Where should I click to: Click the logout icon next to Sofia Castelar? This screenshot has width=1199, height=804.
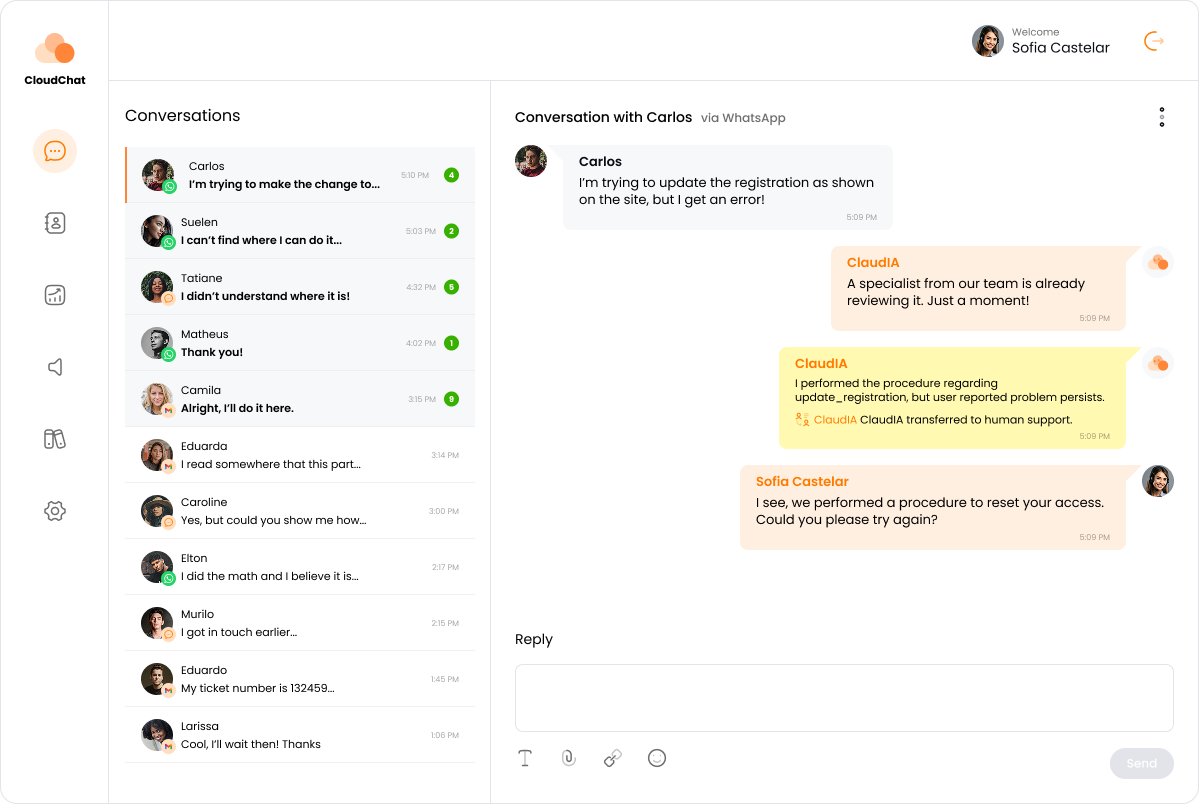tap(1153, 41)
